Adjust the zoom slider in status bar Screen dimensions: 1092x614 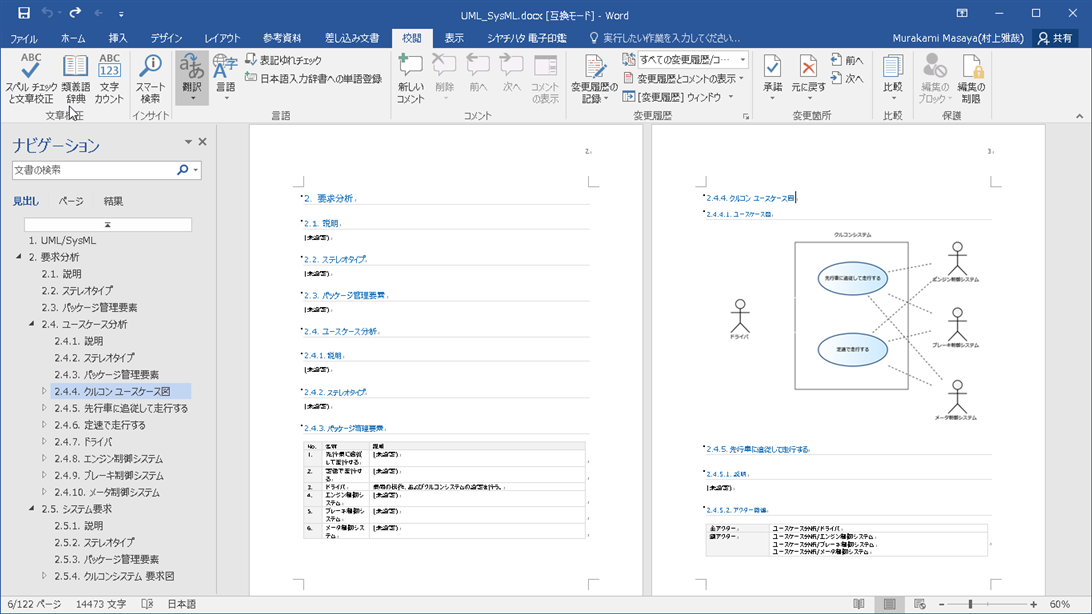[970, 604]
